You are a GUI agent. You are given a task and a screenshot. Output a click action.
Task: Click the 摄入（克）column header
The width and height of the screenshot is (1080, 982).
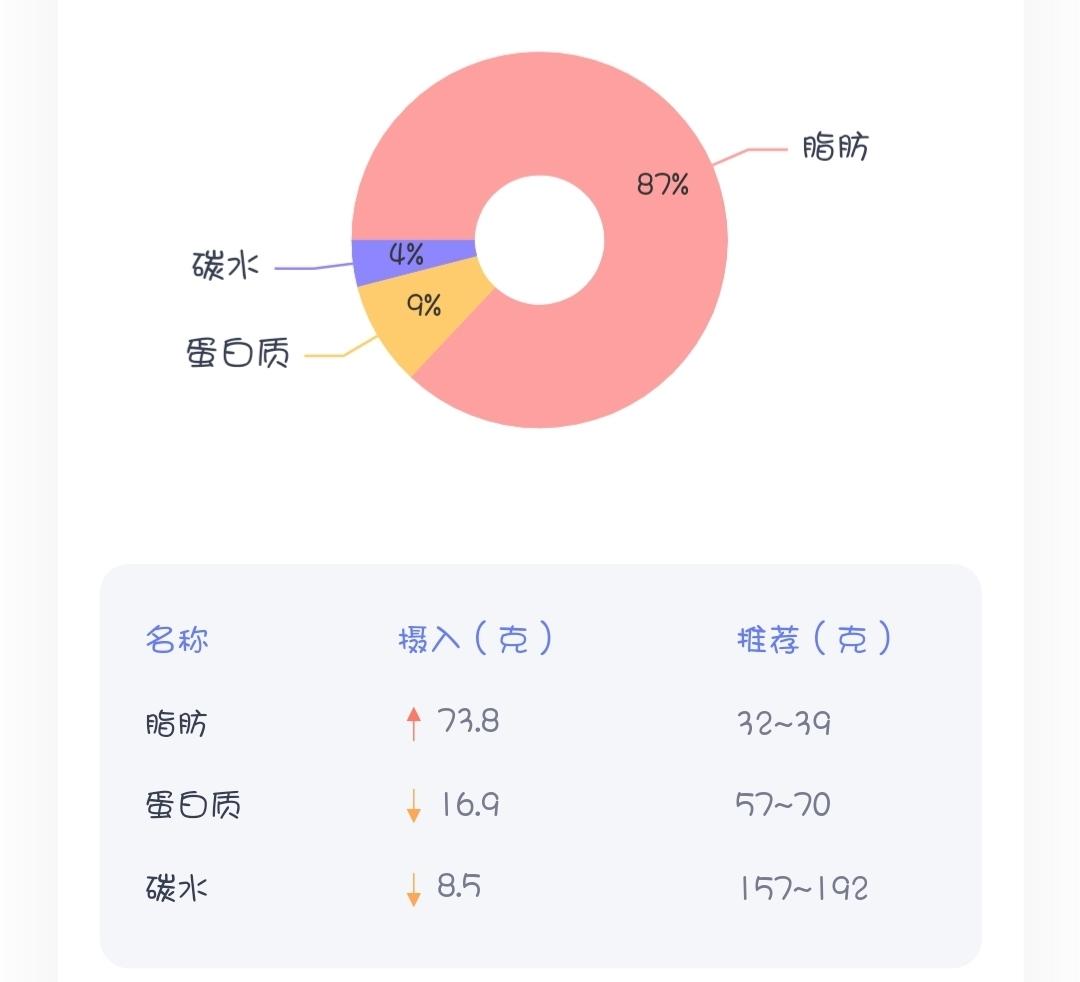[475, 639]
